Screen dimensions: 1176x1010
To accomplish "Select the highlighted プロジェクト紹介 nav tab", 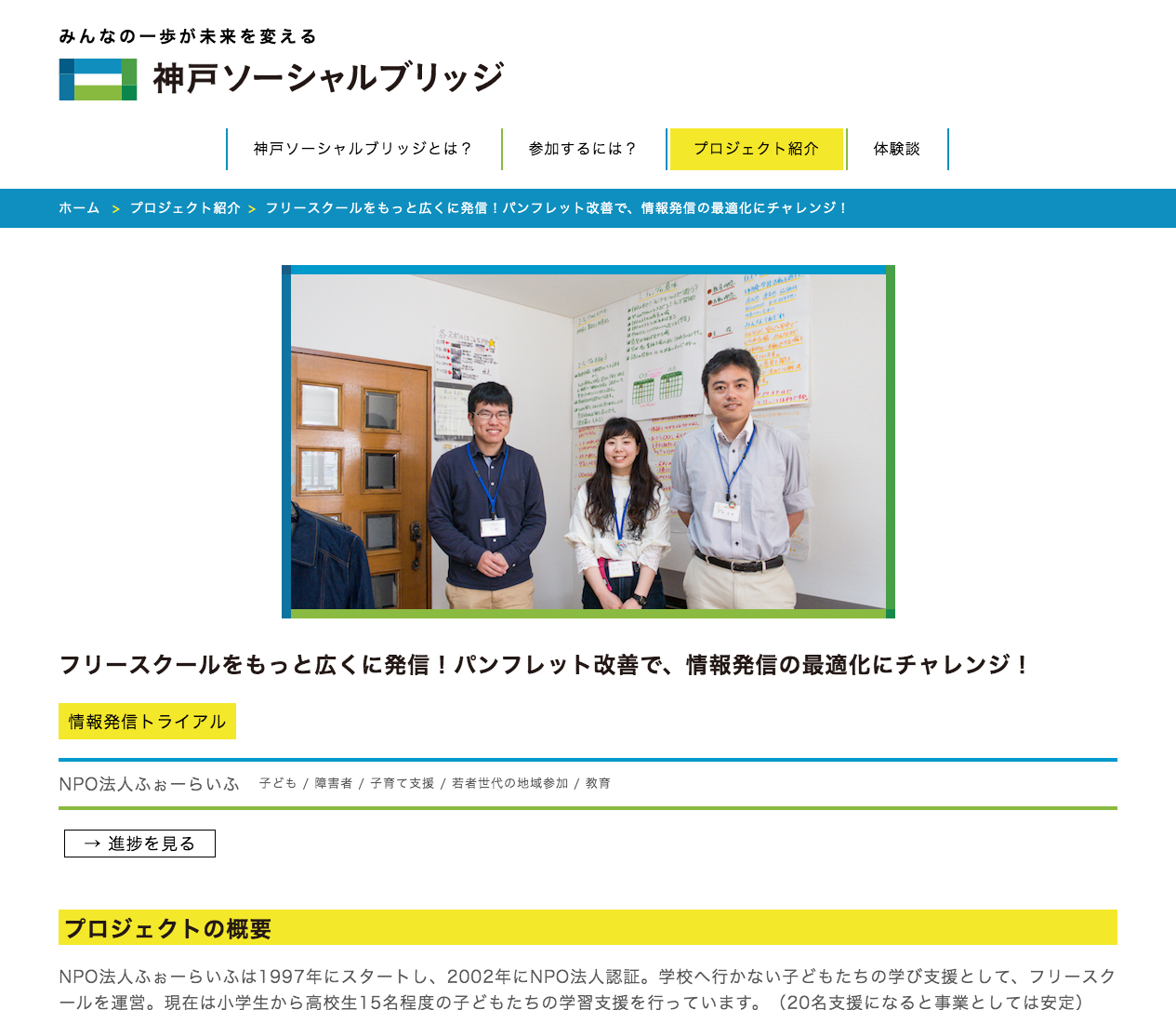I will coord(756,149).
